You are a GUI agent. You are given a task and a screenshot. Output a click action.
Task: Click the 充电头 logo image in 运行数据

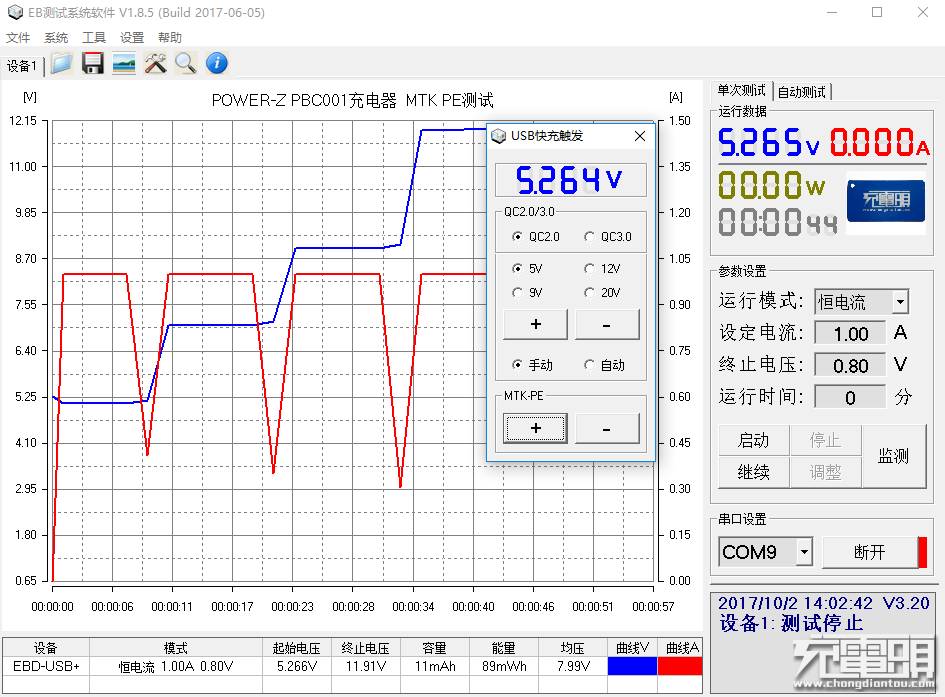[886, 199]
